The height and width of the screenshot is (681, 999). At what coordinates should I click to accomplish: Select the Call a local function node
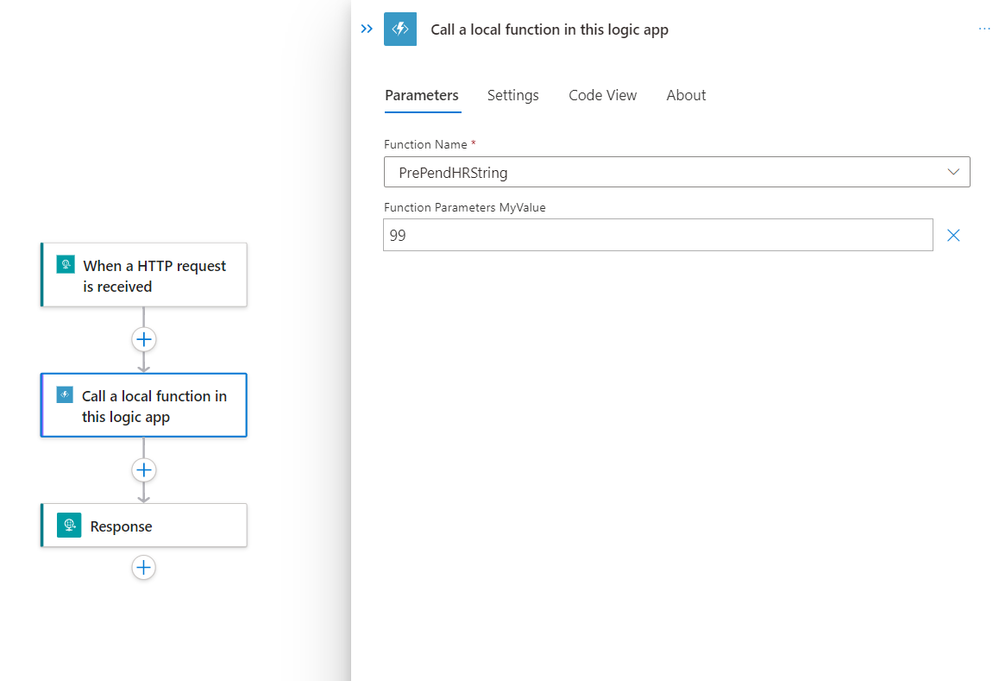(x=154, y=406)
